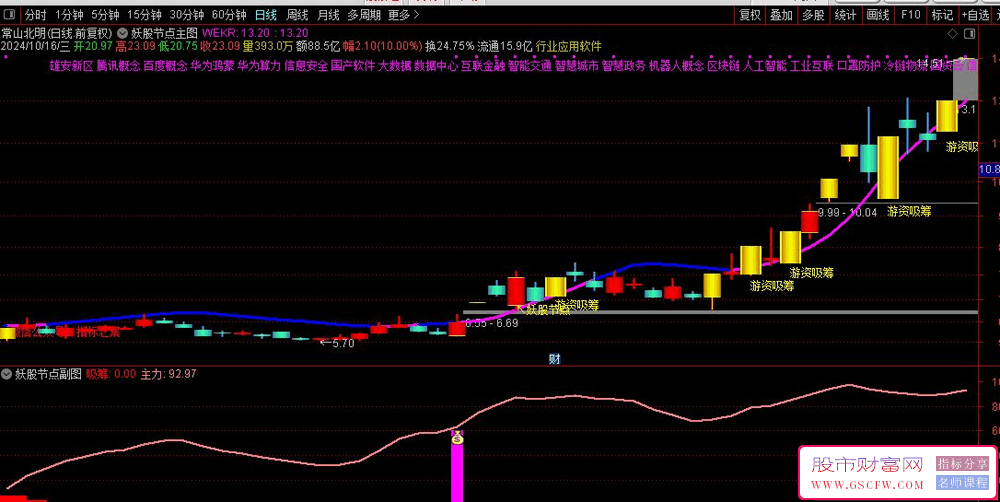Toggle the left side panel icon
The image size is (1000, 502).
[x=10, y=15]
